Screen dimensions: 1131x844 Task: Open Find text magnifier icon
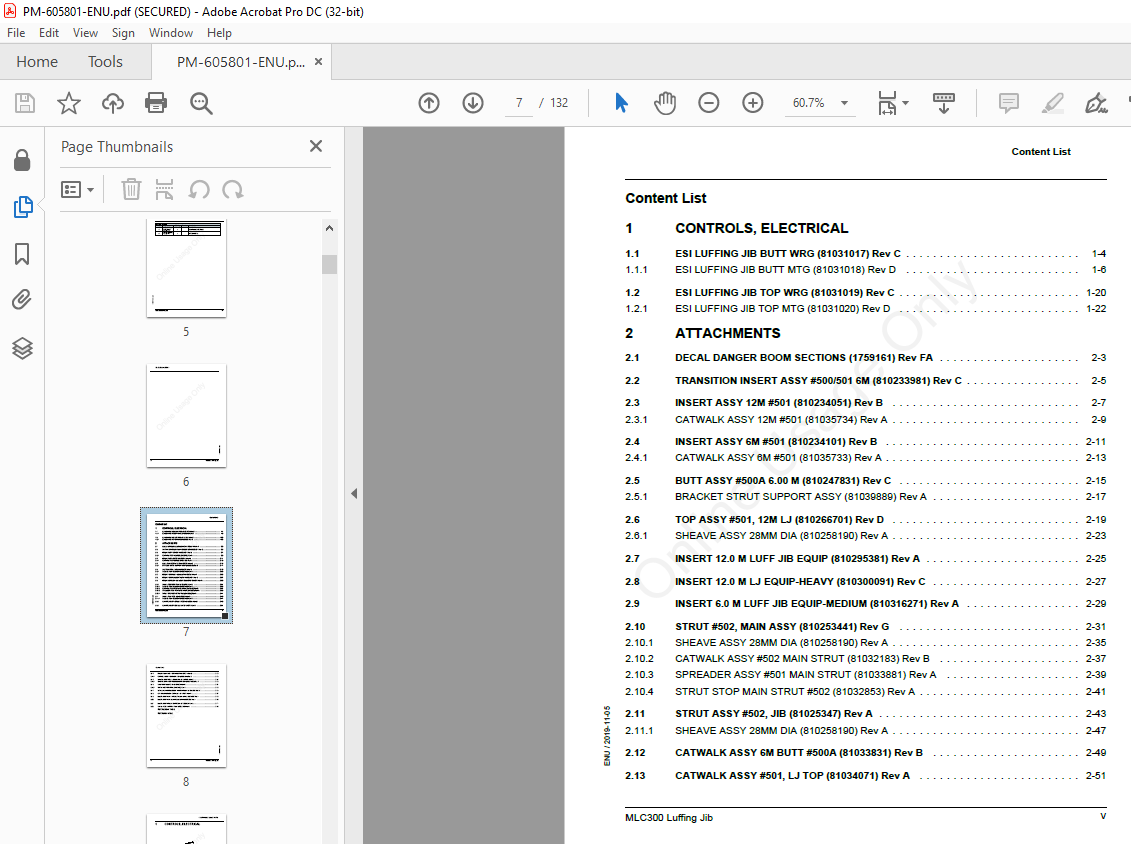tap(201, 103)
